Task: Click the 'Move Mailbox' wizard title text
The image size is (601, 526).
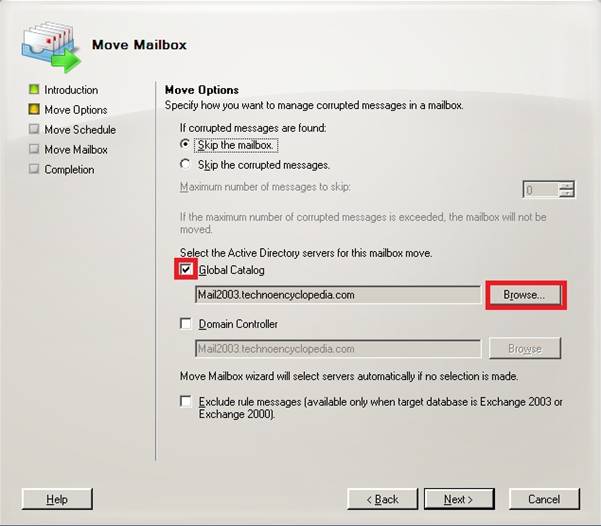Action: pos(139,44)
